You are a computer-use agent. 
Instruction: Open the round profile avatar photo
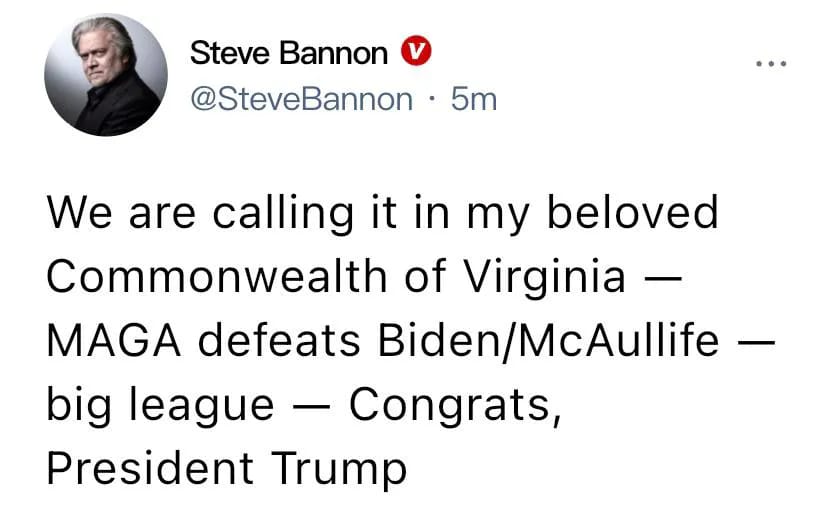[106, 76]
